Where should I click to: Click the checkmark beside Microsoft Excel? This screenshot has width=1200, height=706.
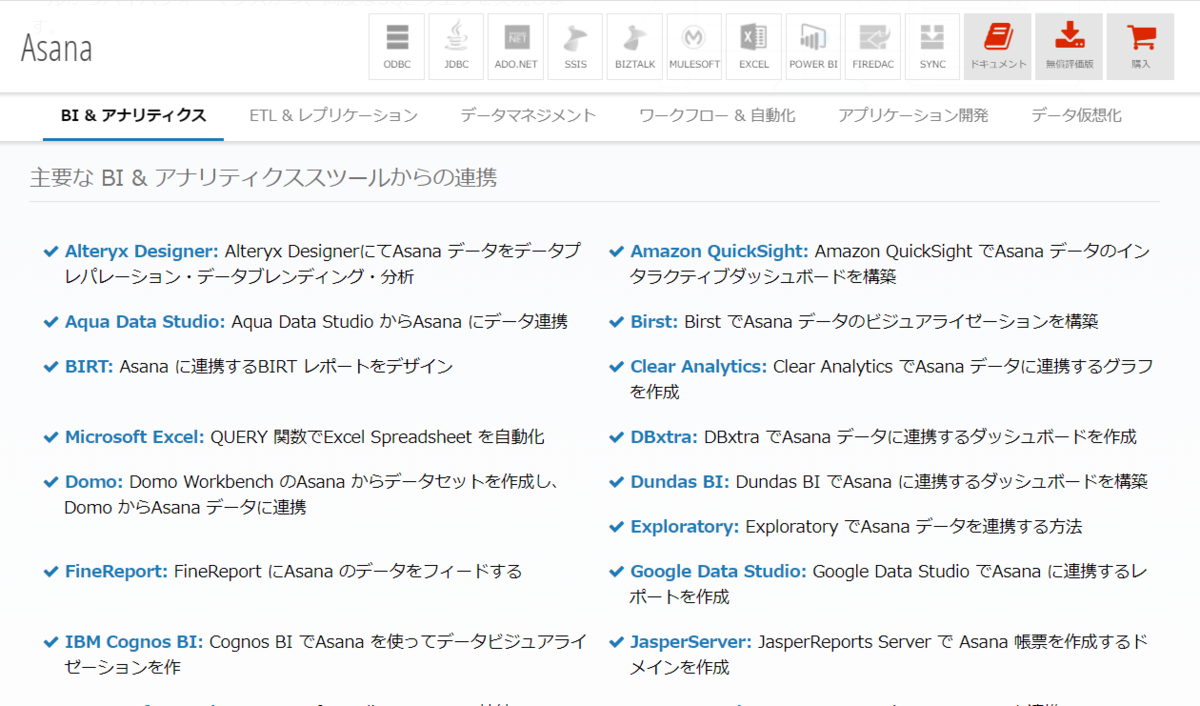point(50,437)
